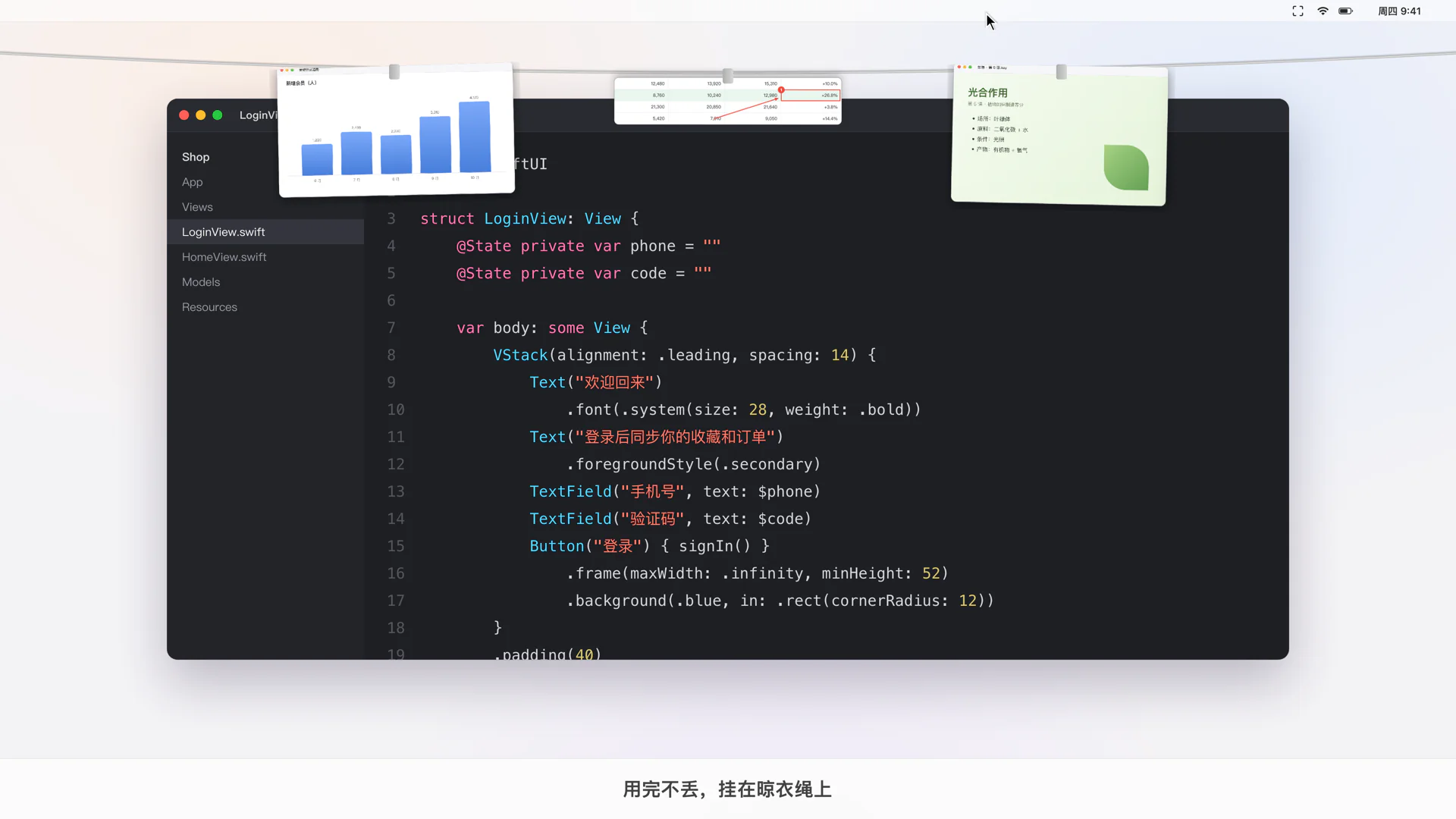1456x819 pixels.
Task: Click the TextField("验证码") code line
Action: 670,519
